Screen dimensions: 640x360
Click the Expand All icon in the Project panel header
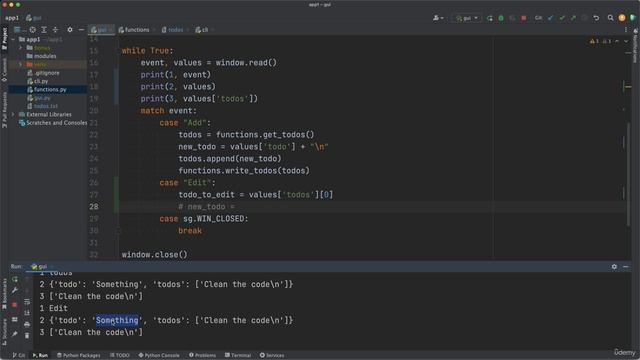pos(44,30)
